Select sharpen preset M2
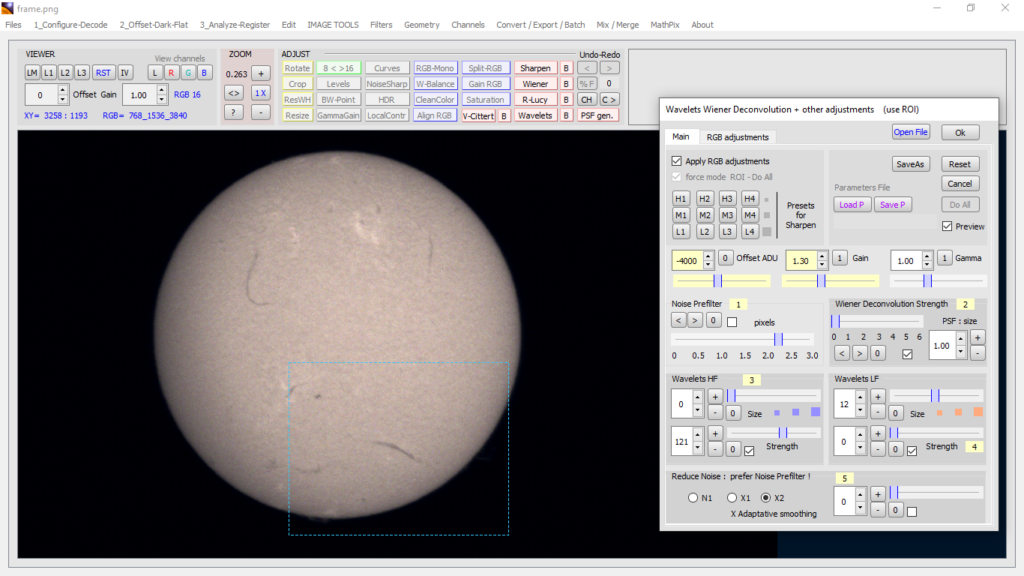The width and height of the screenshot is (1024, 576). 704,215
